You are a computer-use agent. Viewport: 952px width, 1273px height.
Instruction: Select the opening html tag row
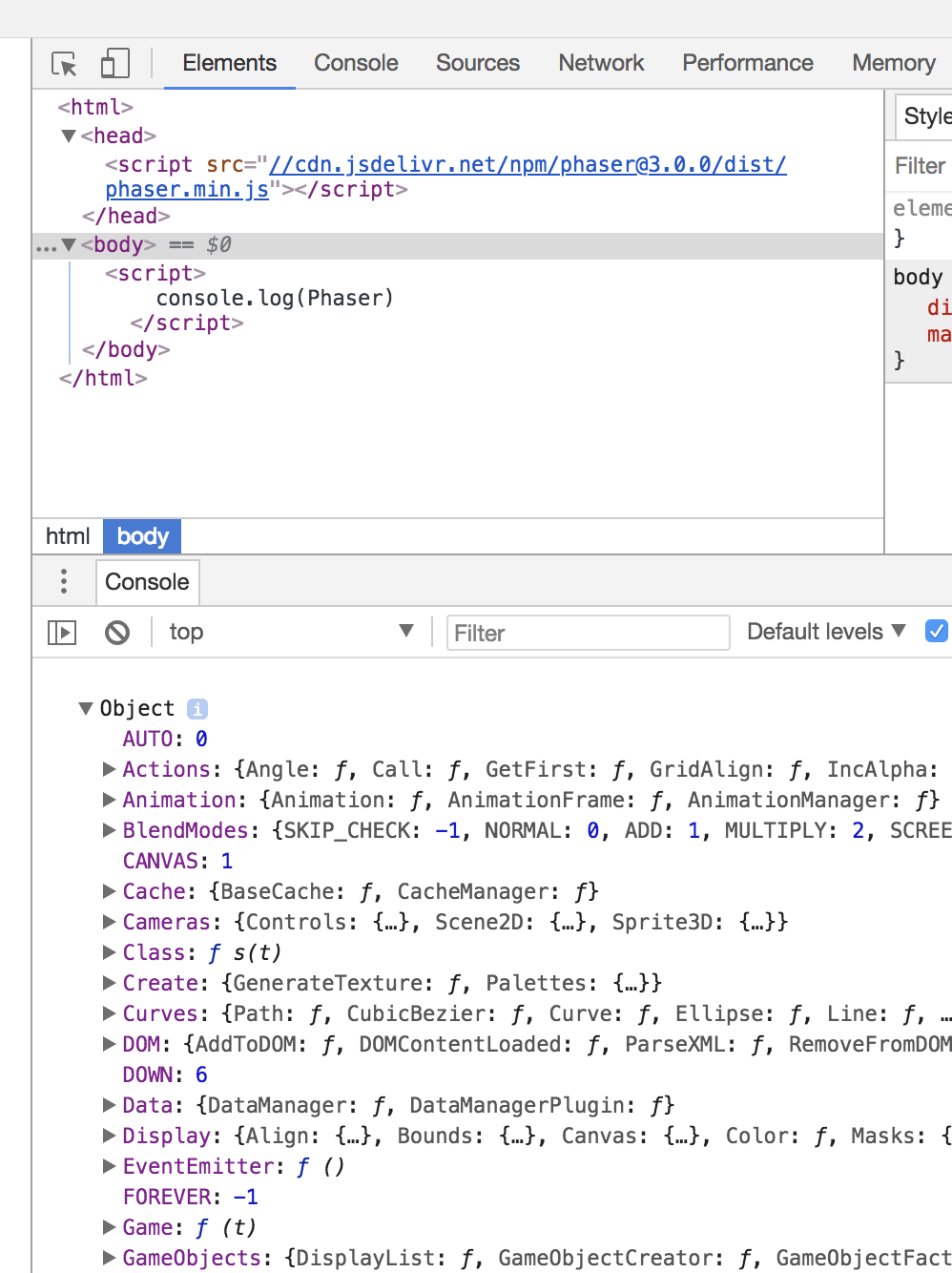pyautogui.click(x=95, y=108)
